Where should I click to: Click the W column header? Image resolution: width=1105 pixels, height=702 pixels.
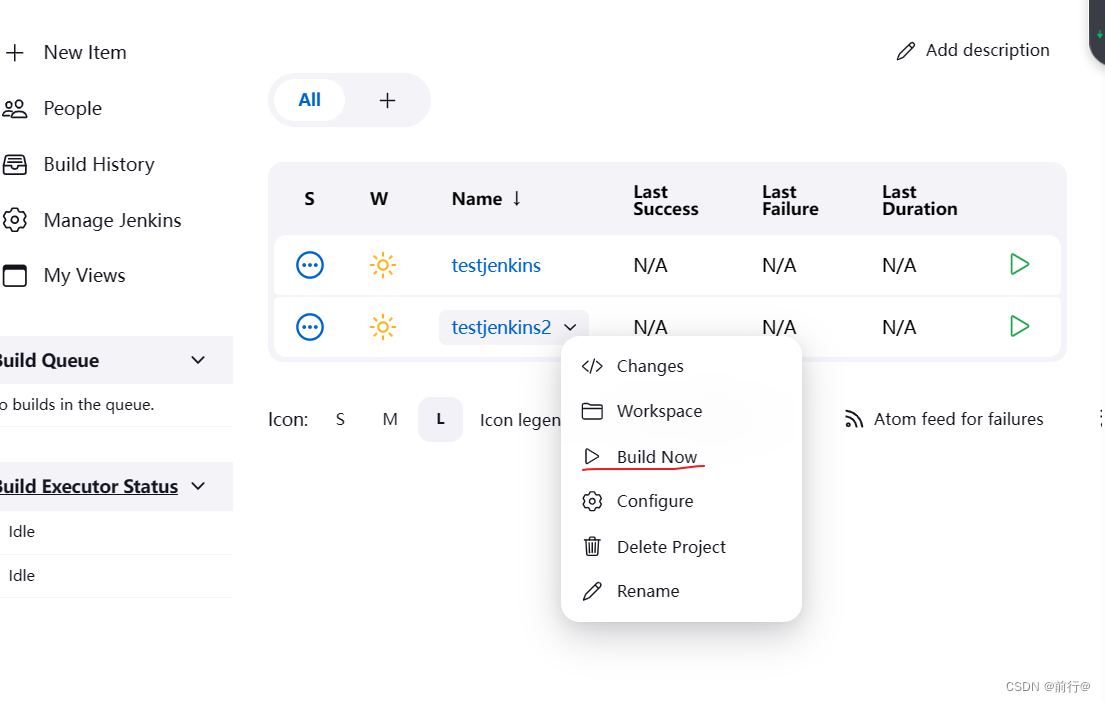tap(379, 199)
